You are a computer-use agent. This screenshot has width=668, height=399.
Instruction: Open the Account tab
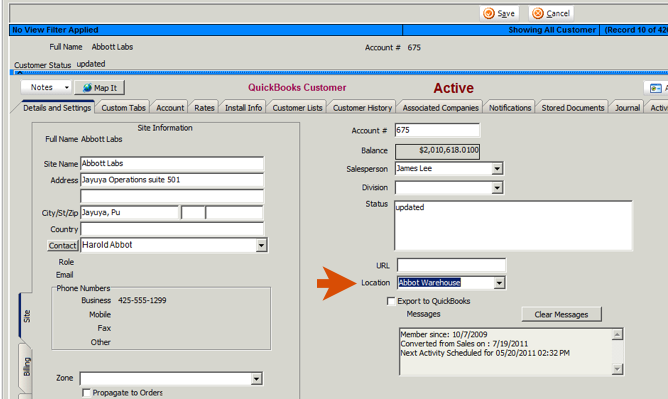(170, 108)
